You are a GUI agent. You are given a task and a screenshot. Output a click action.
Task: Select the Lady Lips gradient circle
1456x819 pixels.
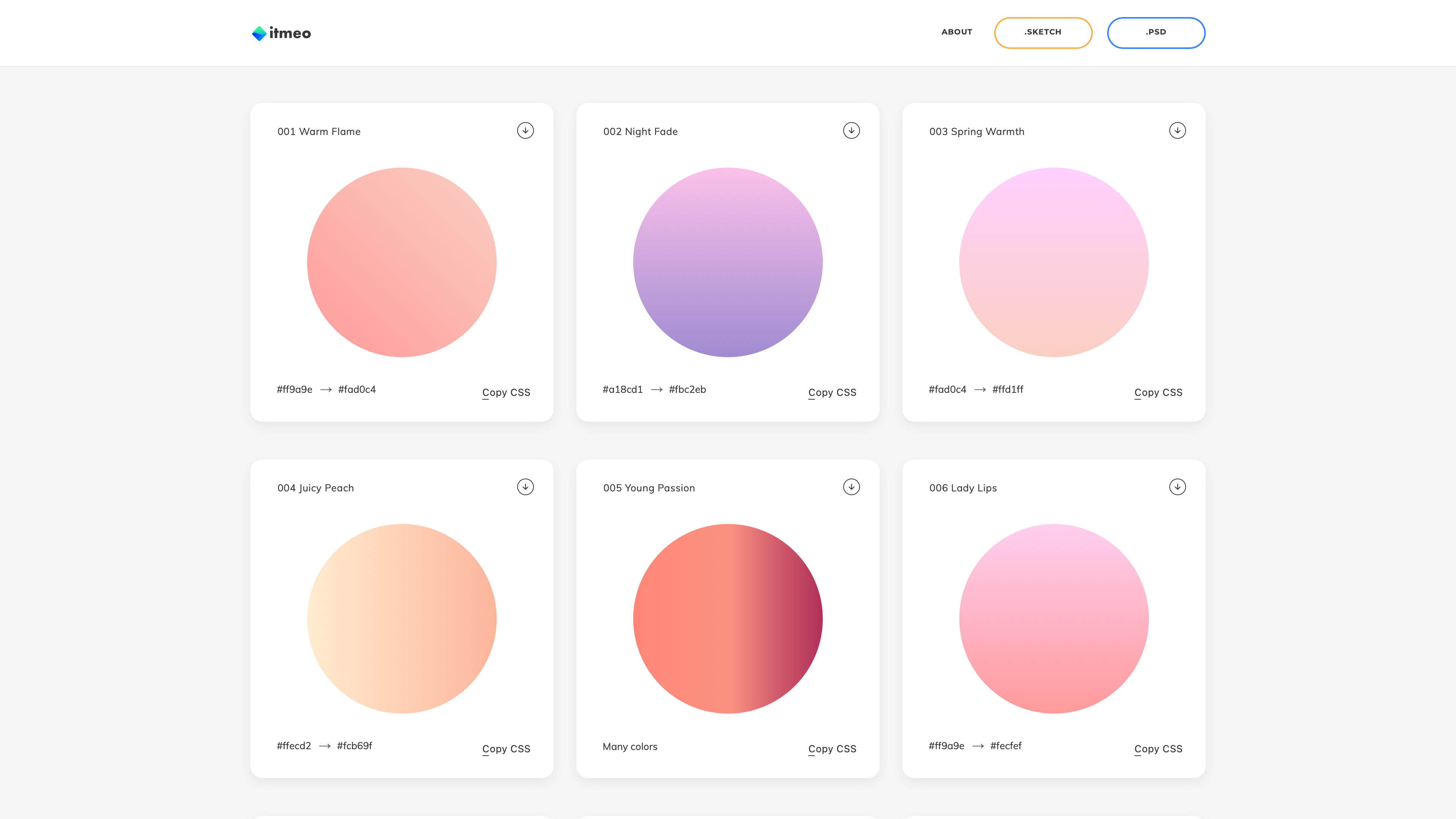1054,618
